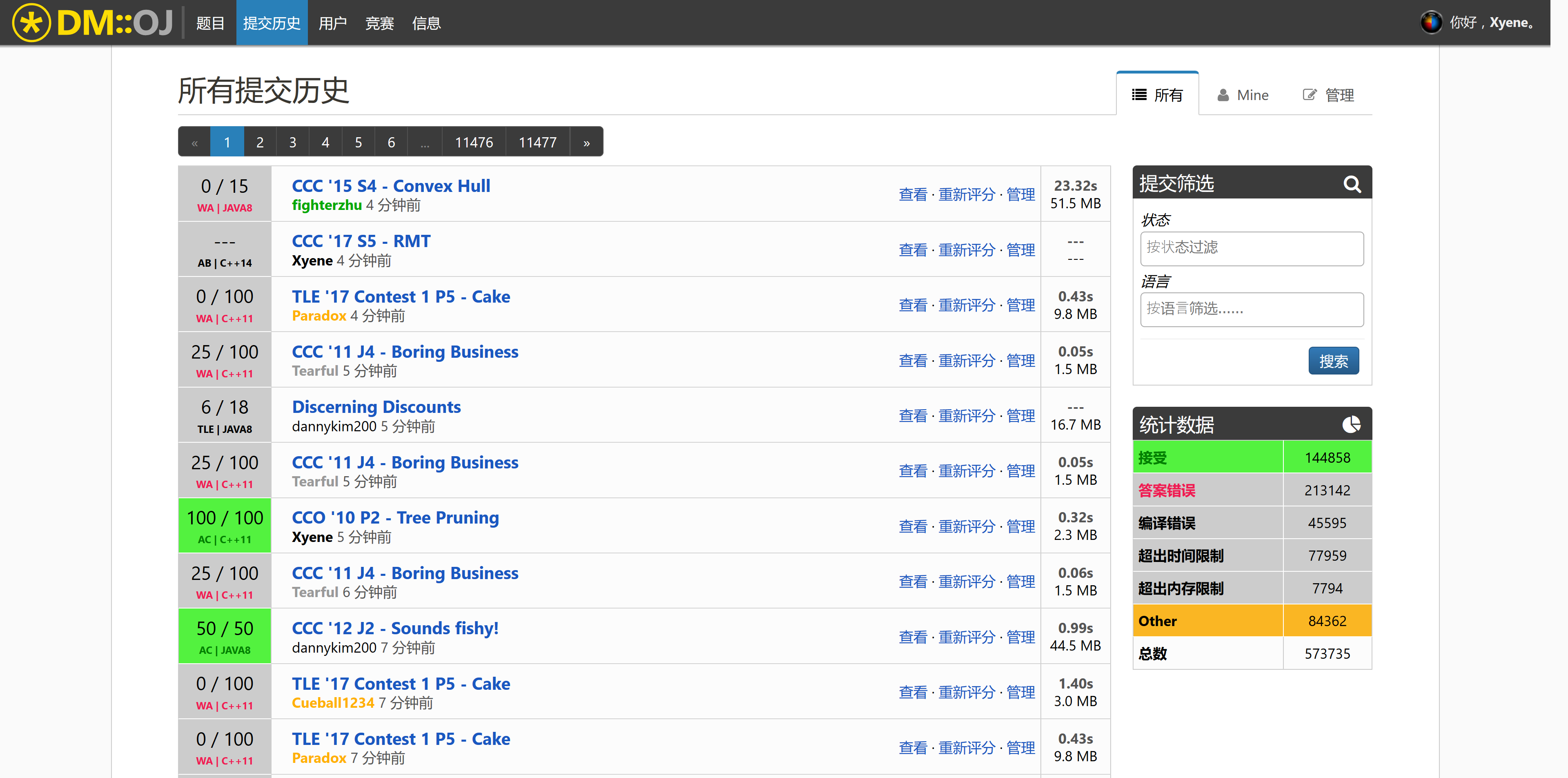Click the next page » arrow
Image resolution: width=1568 pixels, height=778 pixels.
pos(586,143)
